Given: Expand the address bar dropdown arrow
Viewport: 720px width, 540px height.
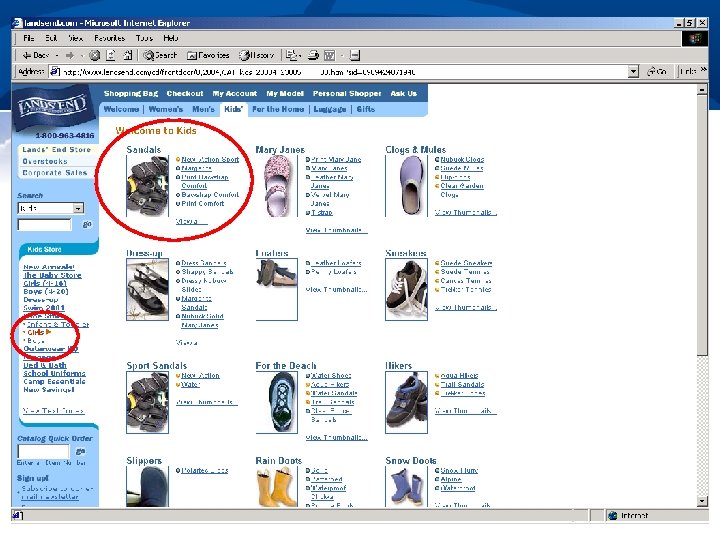Looking at the screenshot, I should click(634, 72).
